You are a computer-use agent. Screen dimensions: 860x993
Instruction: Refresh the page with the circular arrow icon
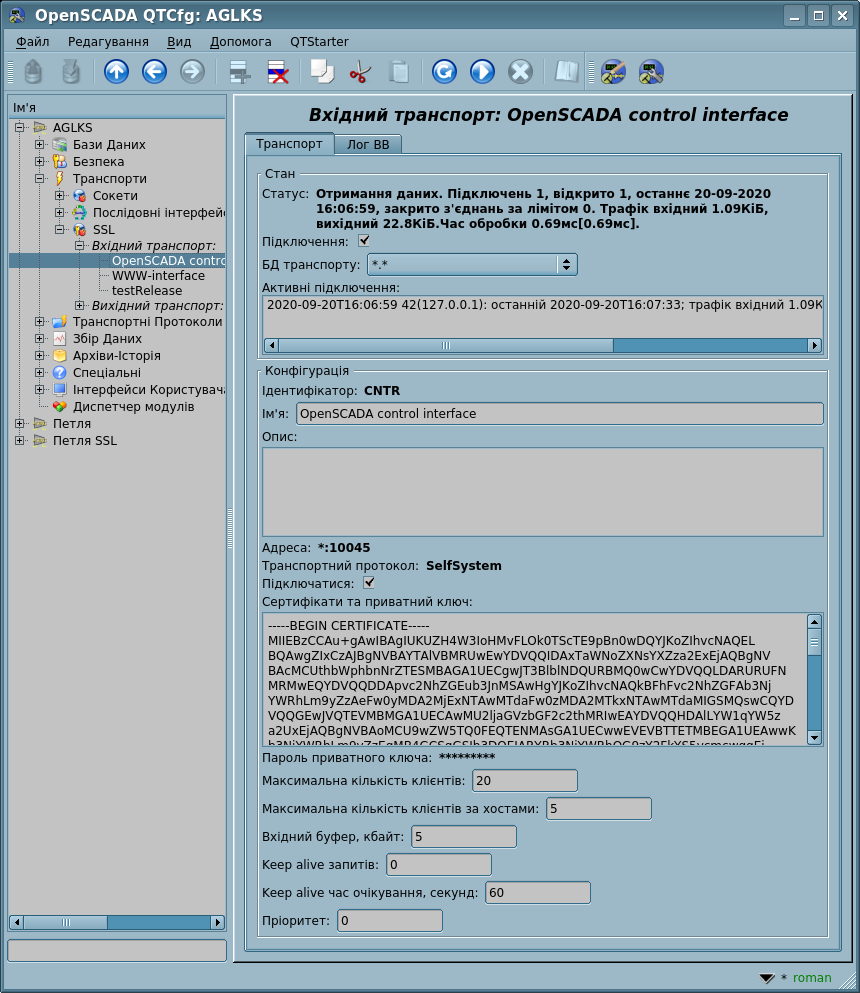(x=445, y=72)
